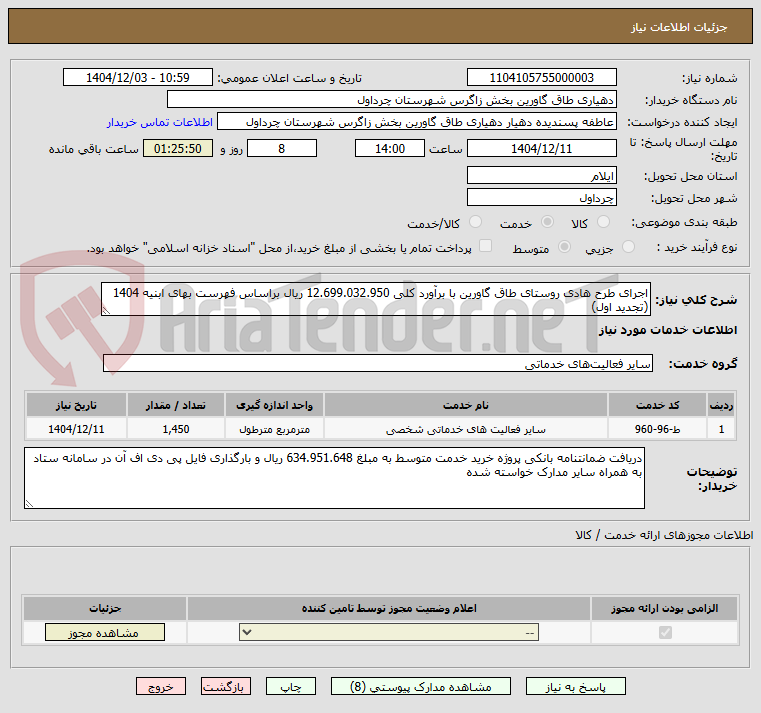
Task: Click the unit cell مترمربع مترطول
Action: click(275, 429)
